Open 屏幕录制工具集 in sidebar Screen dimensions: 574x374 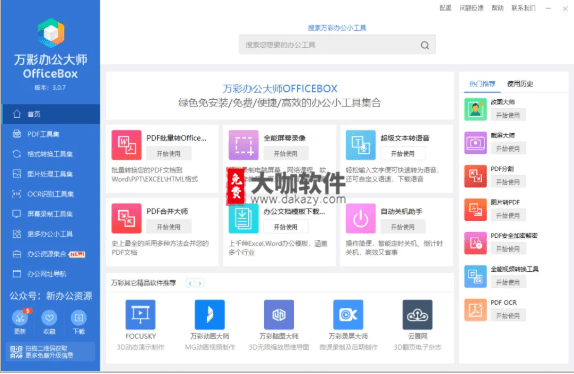point(50,214)
